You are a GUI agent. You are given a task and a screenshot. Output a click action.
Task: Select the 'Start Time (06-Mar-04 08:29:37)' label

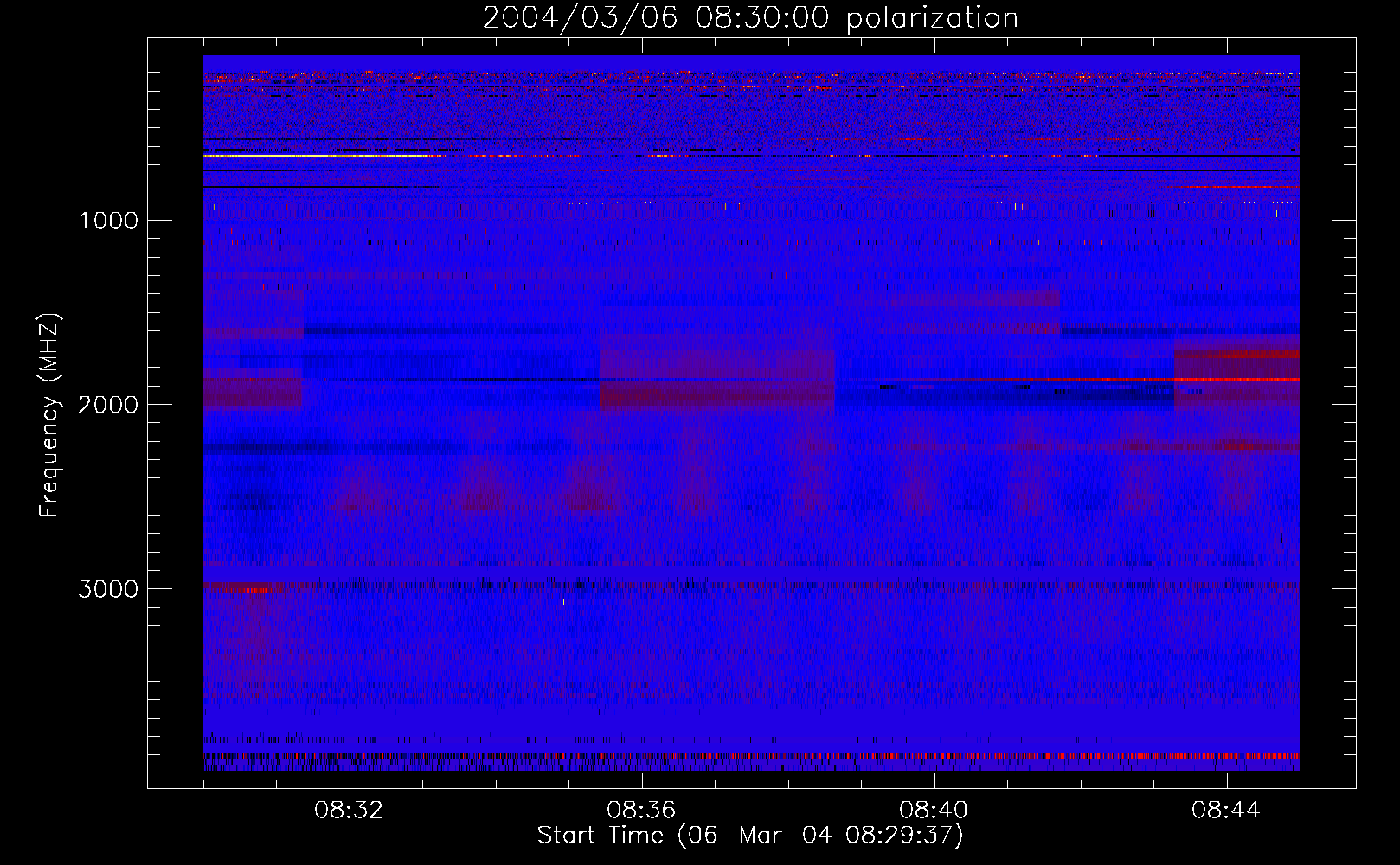pos(750,836)
